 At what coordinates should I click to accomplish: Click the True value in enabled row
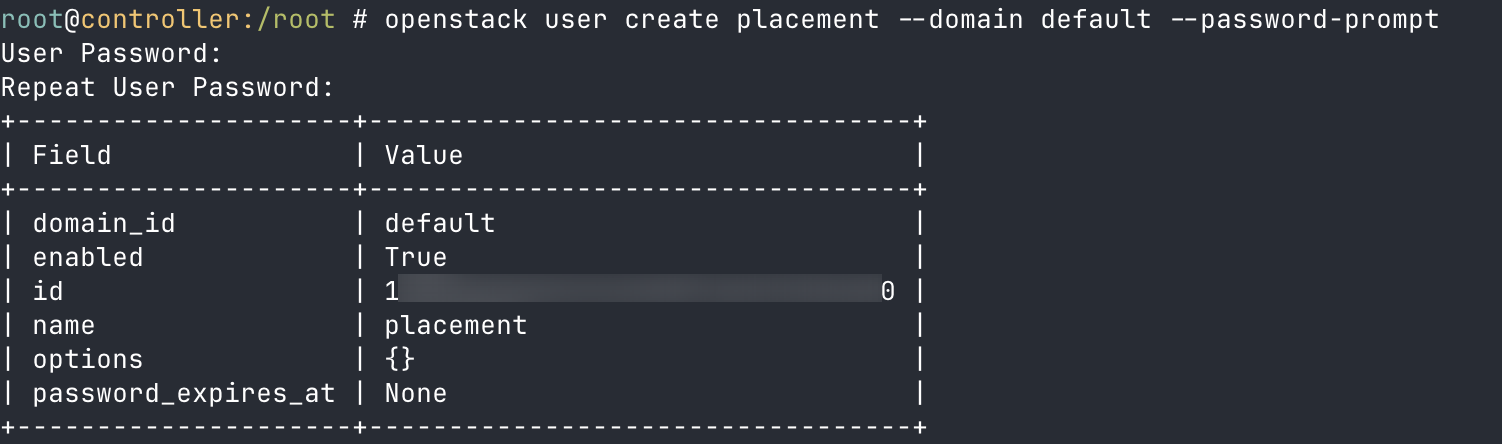[416, 257]
